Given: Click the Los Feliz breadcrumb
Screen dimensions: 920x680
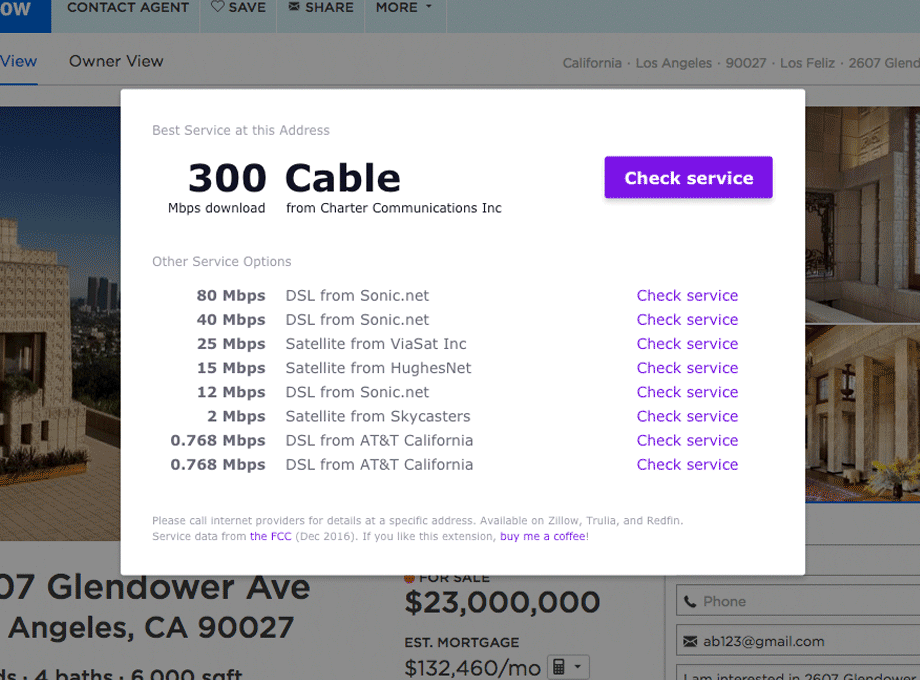Looking at the screenshot, I should coord(807,63).
